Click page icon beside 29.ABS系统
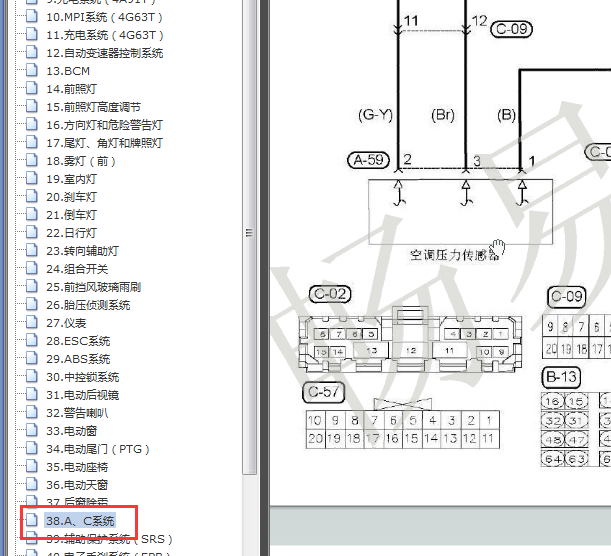 (x=32, y=358)
